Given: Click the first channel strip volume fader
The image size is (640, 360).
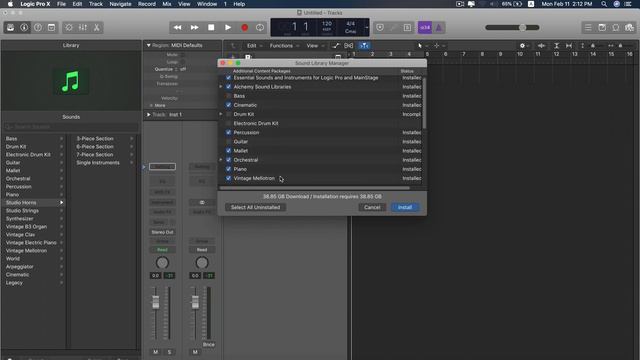Looking at the screenshot, I should coord(156,302).
